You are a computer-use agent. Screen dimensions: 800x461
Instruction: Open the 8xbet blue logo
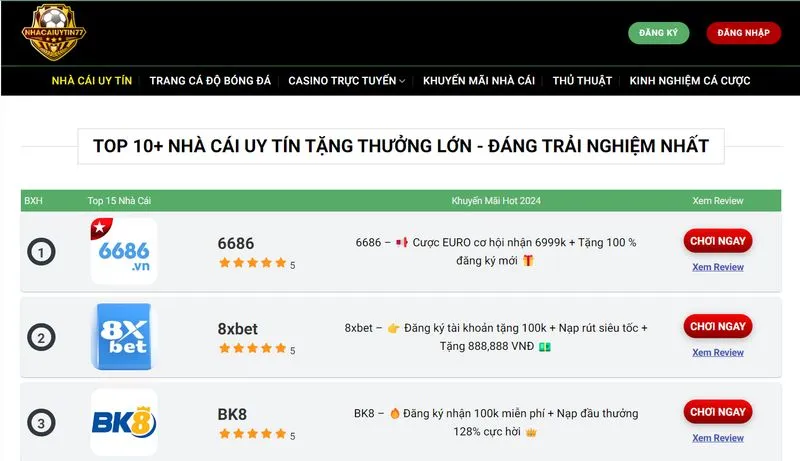[x=124, y=337]
